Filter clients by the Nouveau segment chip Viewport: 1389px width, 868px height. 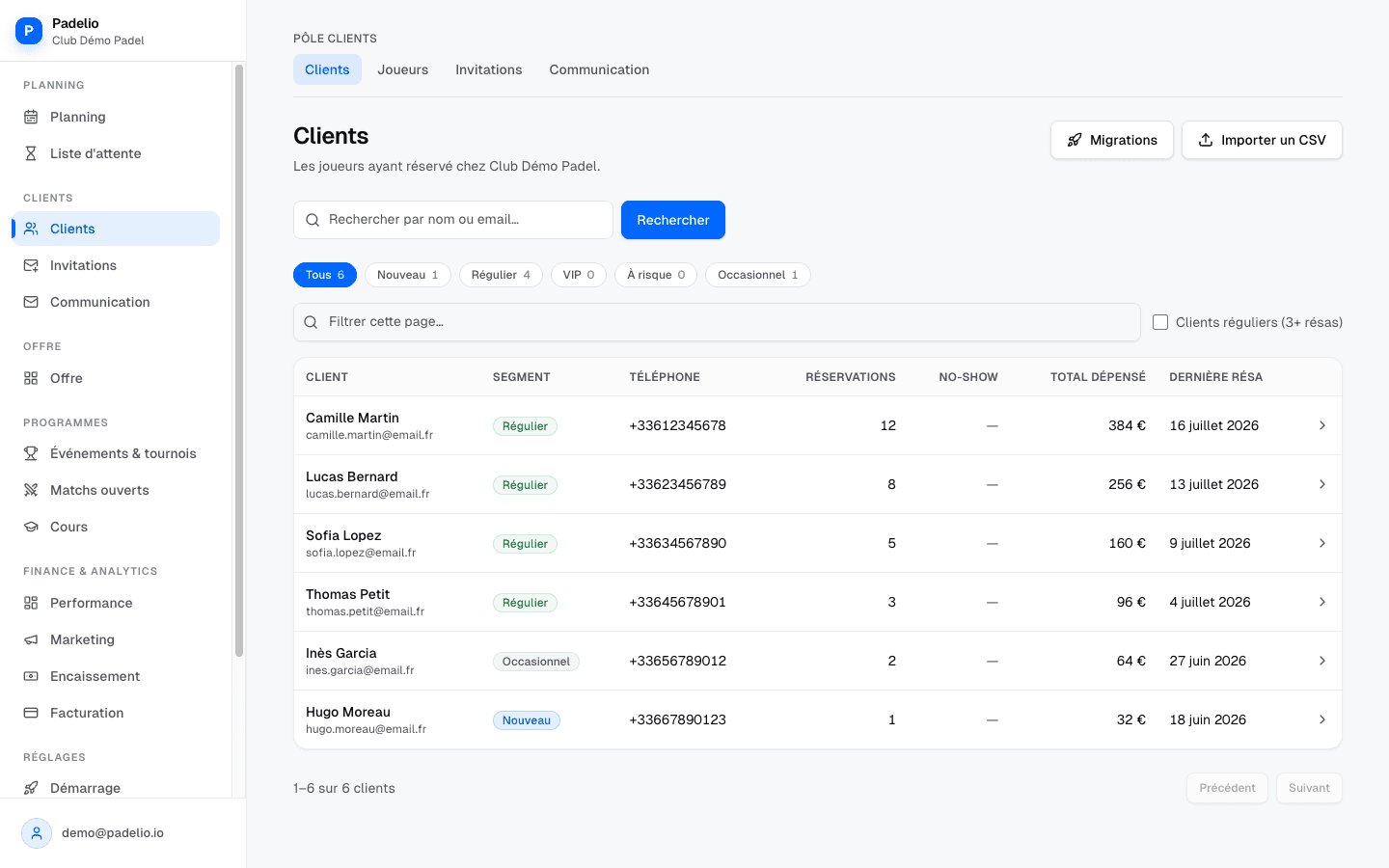pos(408,275)
